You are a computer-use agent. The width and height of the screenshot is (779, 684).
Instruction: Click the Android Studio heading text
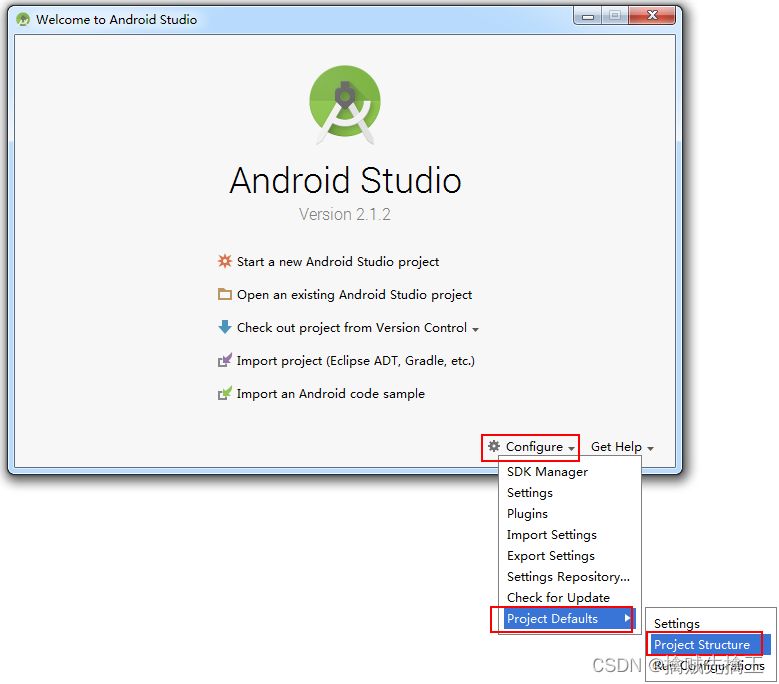[345, 180]
